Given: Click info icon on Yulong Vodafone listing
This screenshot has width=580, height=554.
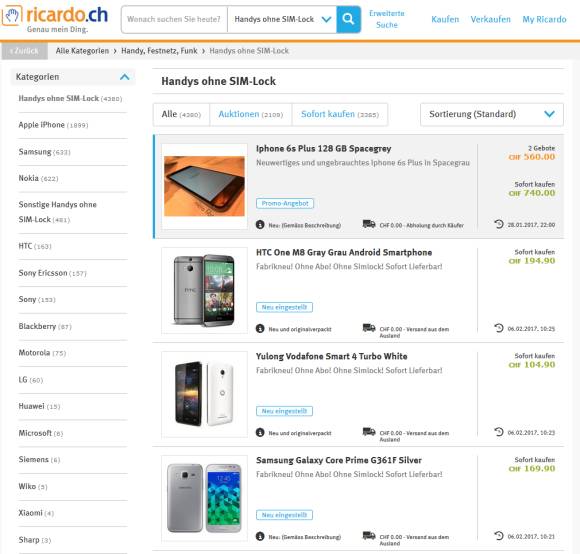Looking at the screenshot, I should tap(260, 432).
